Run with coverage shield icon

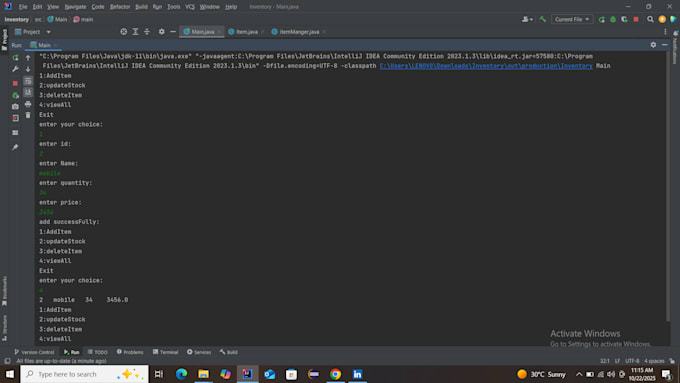[624, 20]
